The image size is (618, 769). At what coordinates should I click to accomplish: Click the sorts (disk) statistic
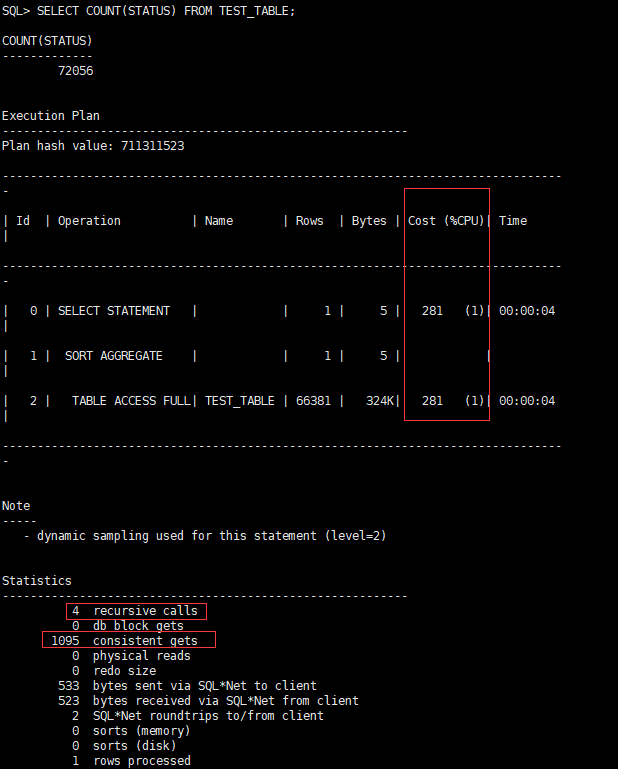point(124,746)
